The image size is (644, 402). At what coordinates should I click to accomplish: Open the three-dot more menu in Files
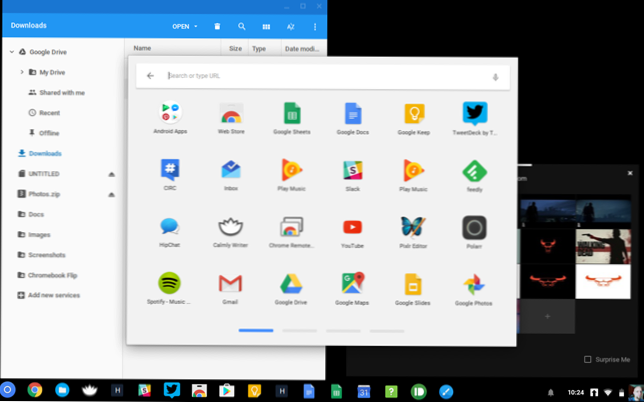tap(315, 27)
